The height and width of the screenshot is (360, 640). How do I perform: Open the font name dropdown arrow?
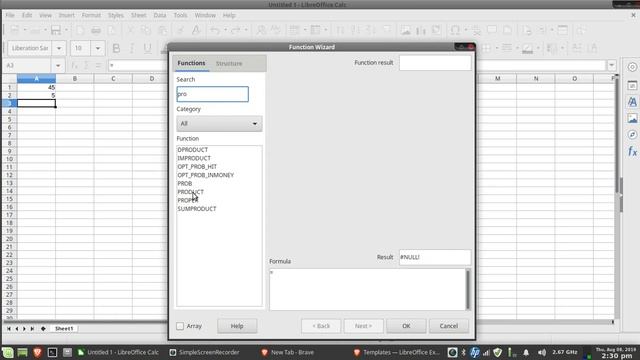pos(59,49)
